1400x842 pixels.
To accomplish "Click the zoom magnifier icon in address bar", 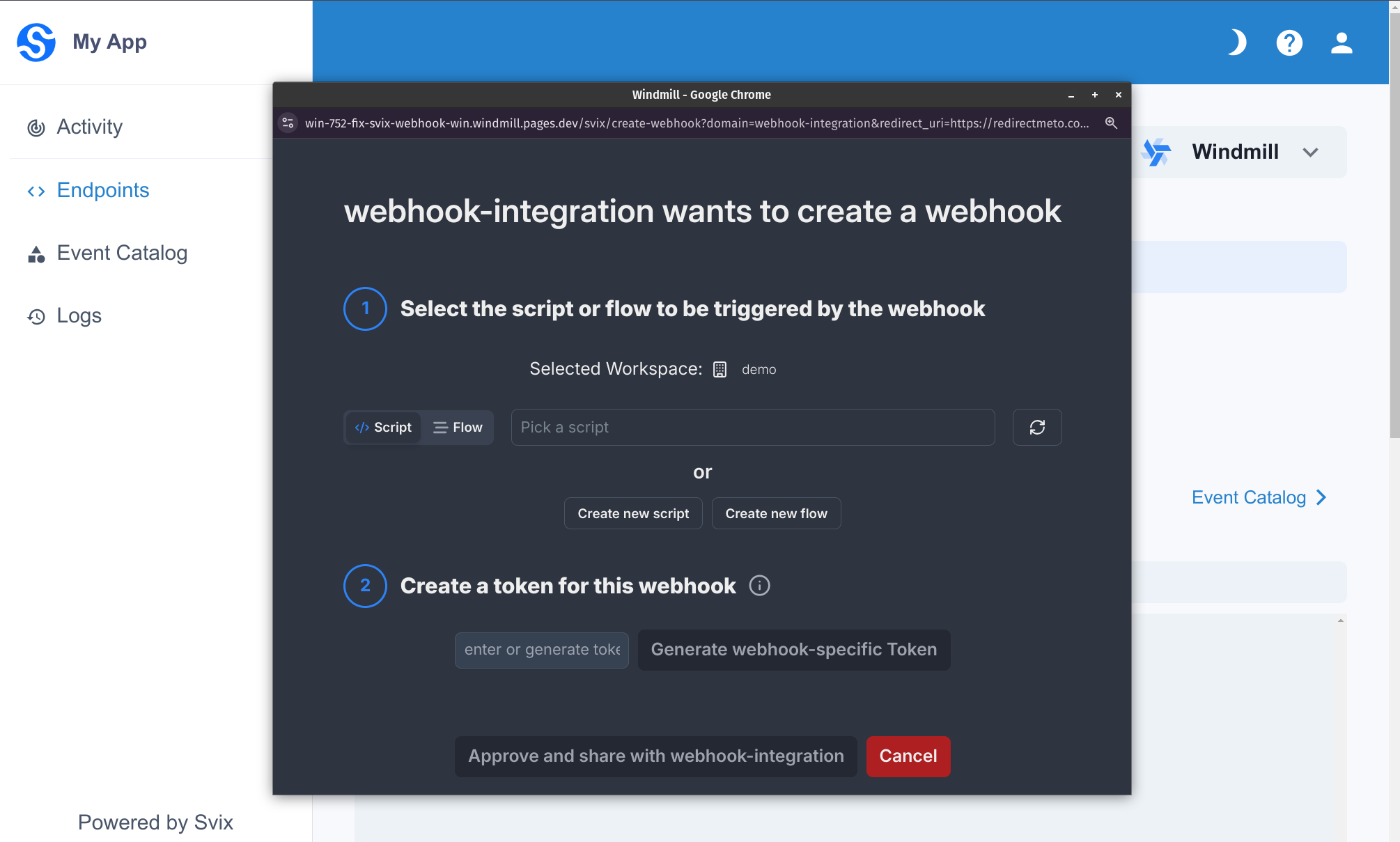I will 1111,123.
